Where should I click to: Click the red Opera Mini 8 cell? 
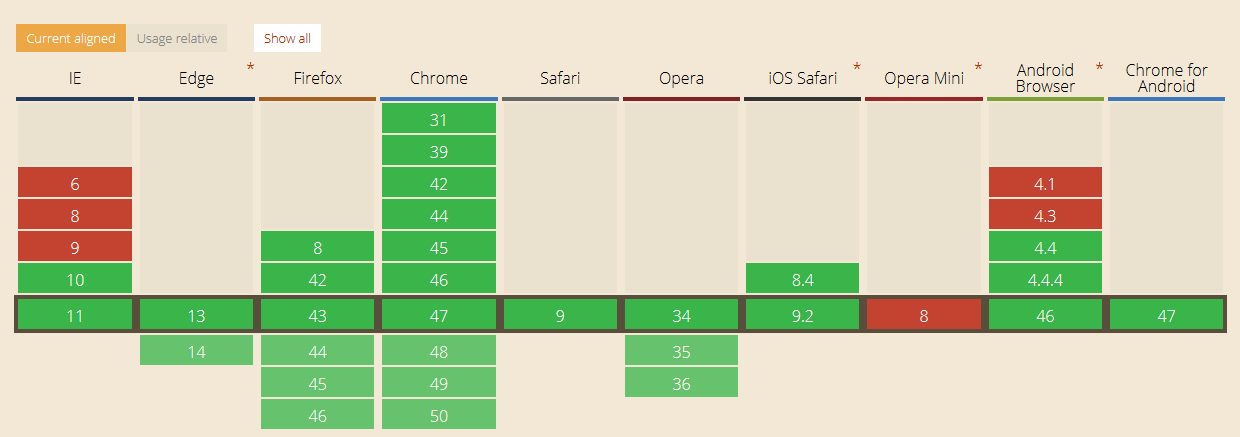click(924, 315)
